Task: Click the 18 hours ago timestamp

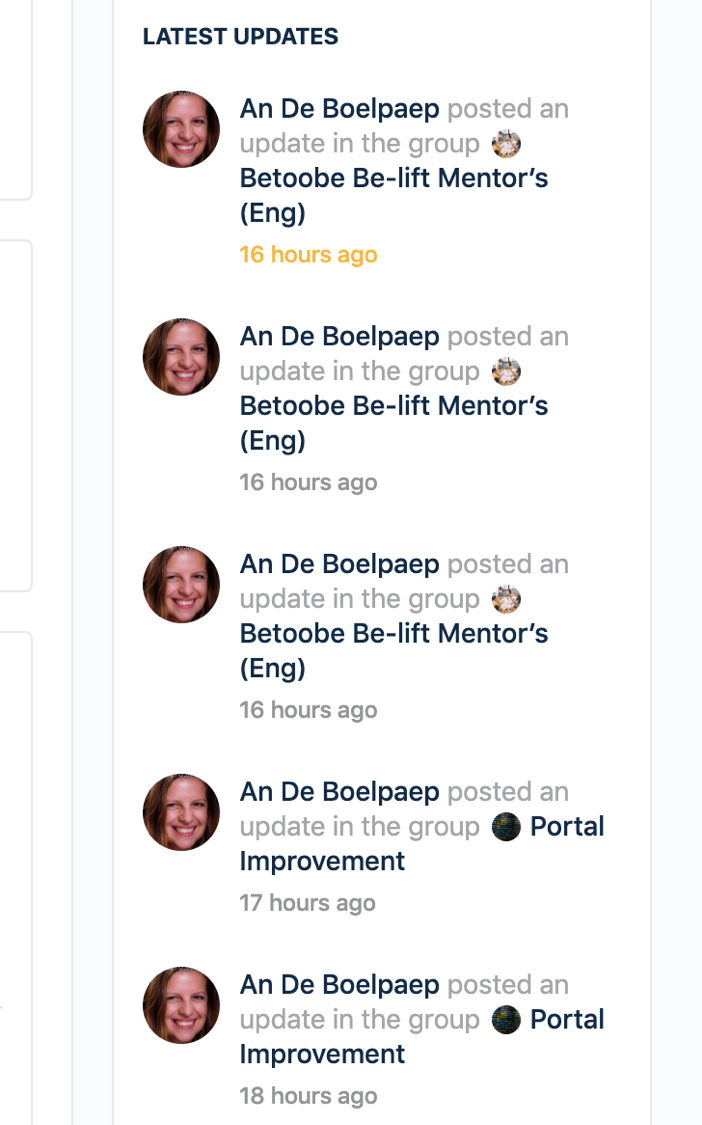Action: click(x=309, y=1096)
